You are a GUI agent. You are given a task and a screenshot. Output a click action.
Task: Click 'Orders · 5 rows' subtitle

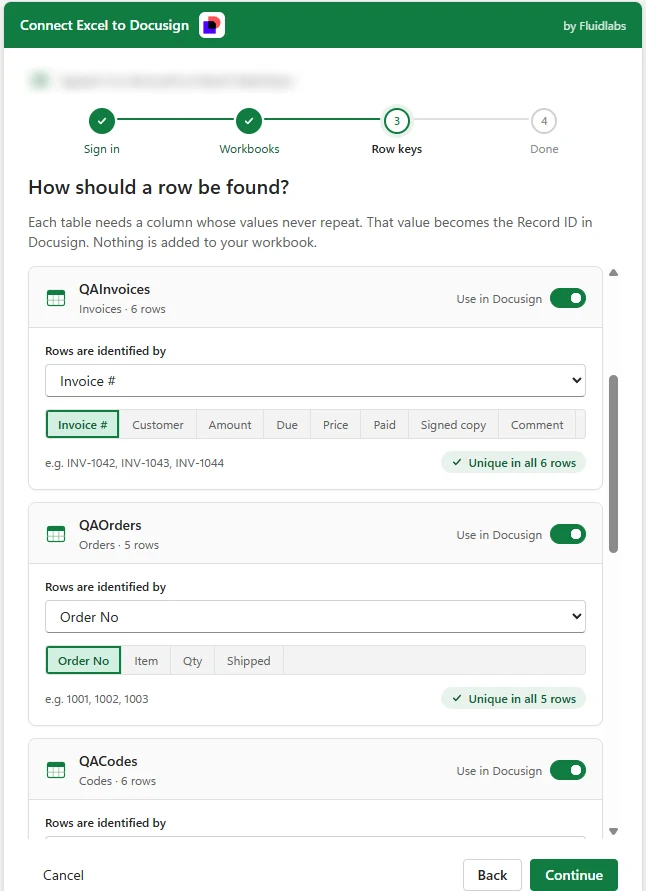(119, 545)
